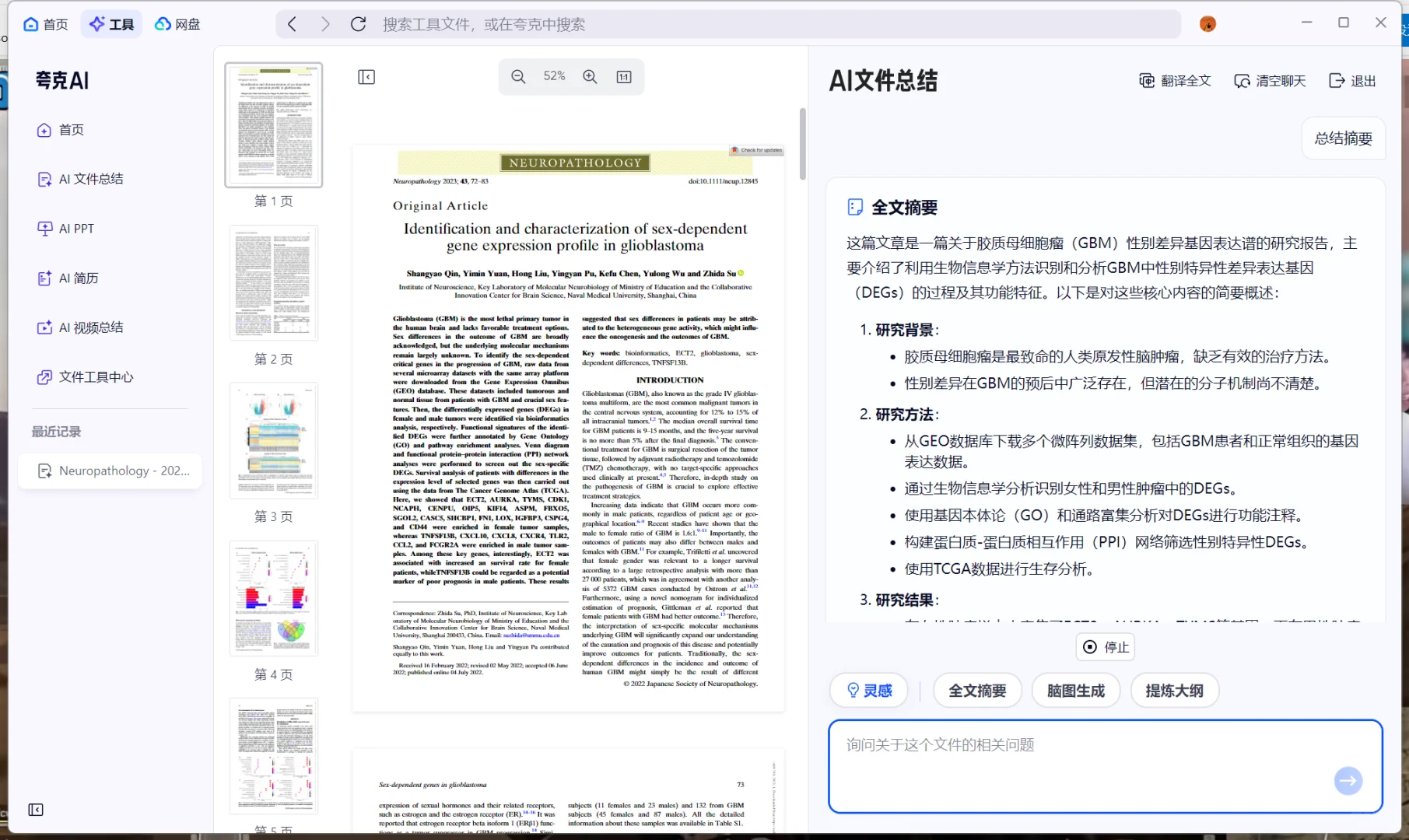1409x840 pixels.
Task: Click the fit-to-actual-size 1:1 icon
Action: pos(624,76)
